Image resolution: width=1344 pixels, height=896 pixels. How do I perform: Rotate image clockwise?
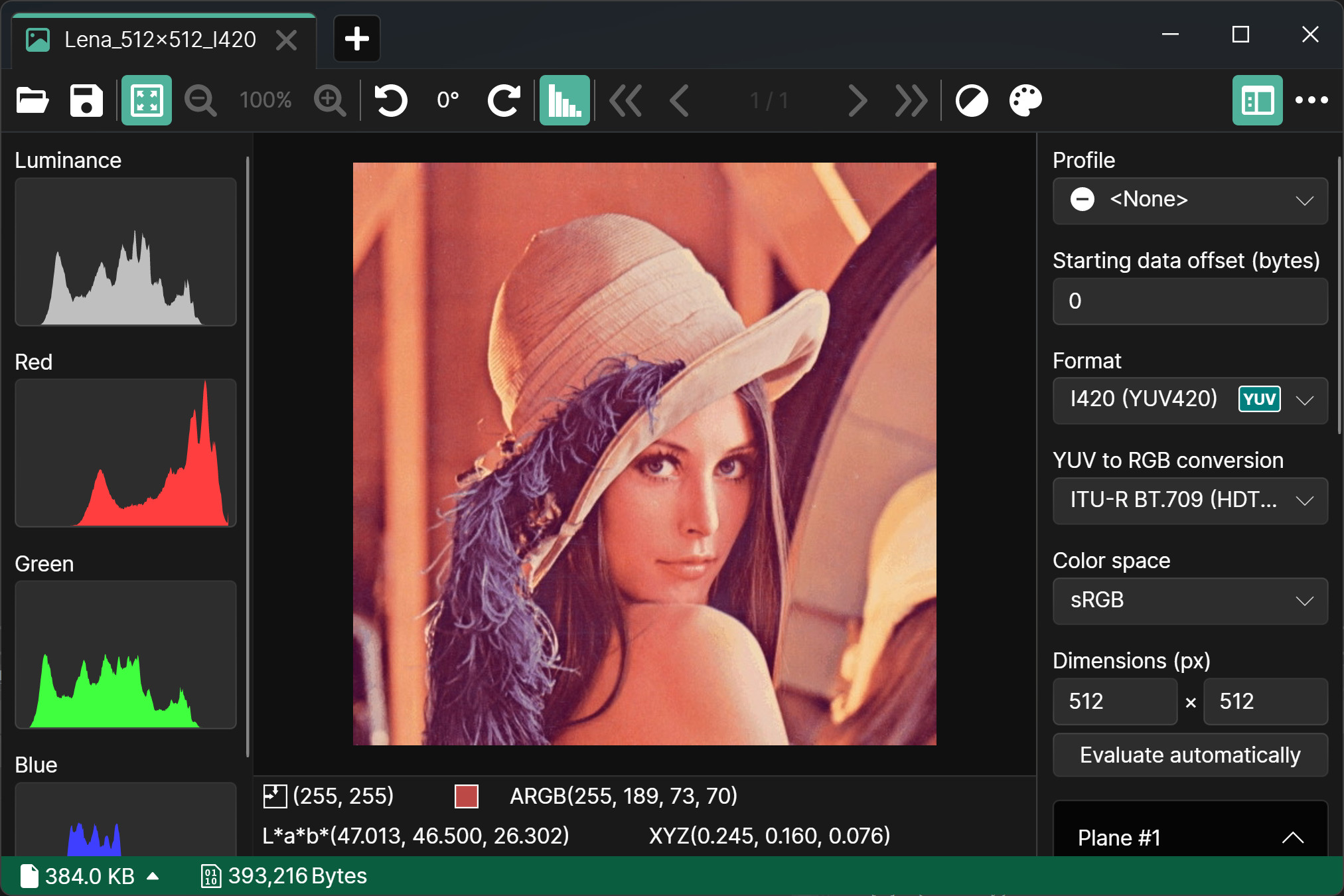coord(504,100)
